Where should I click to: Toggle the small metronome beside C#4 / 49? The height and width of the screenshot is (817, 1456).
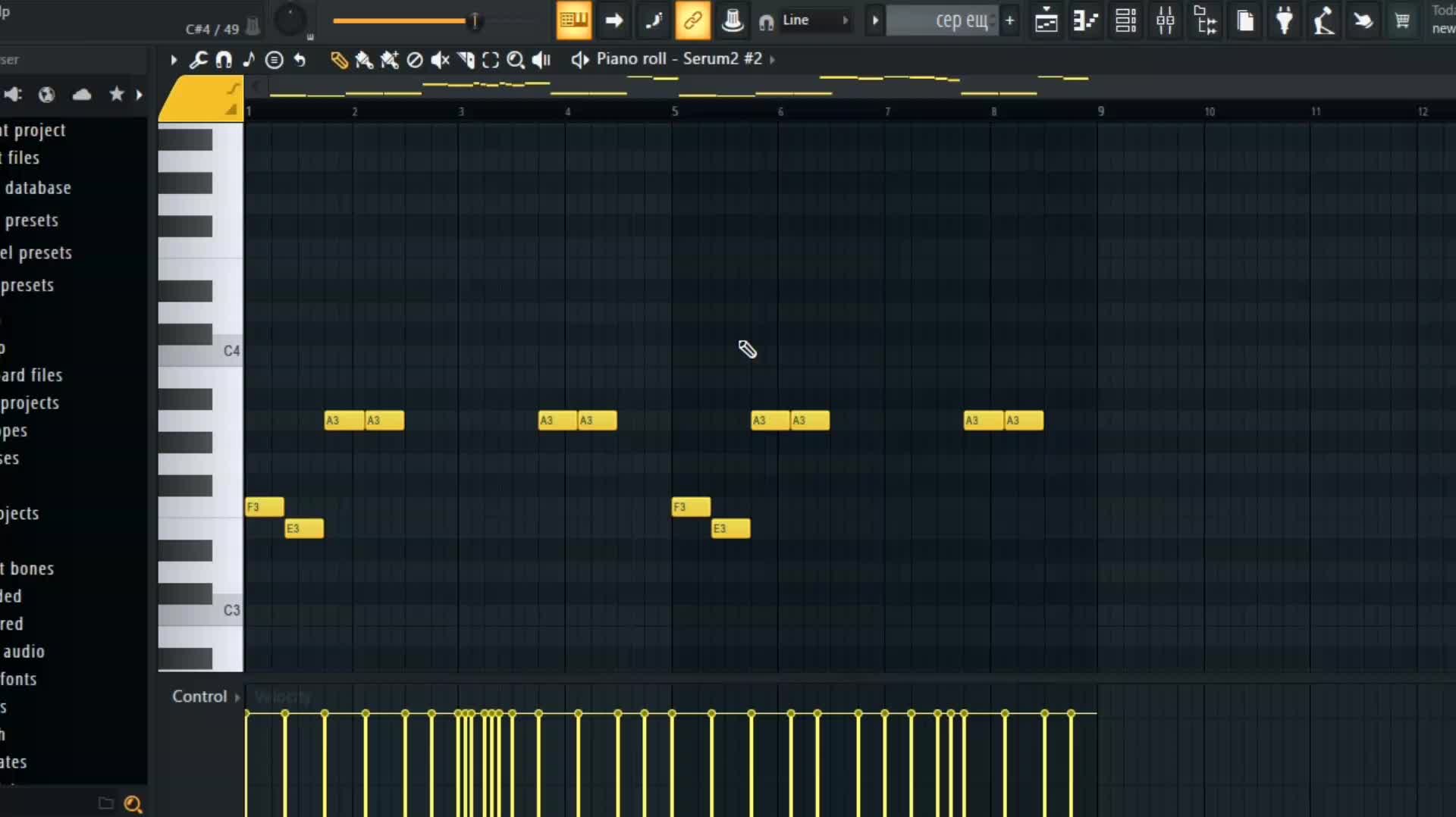tap(253, 27)
